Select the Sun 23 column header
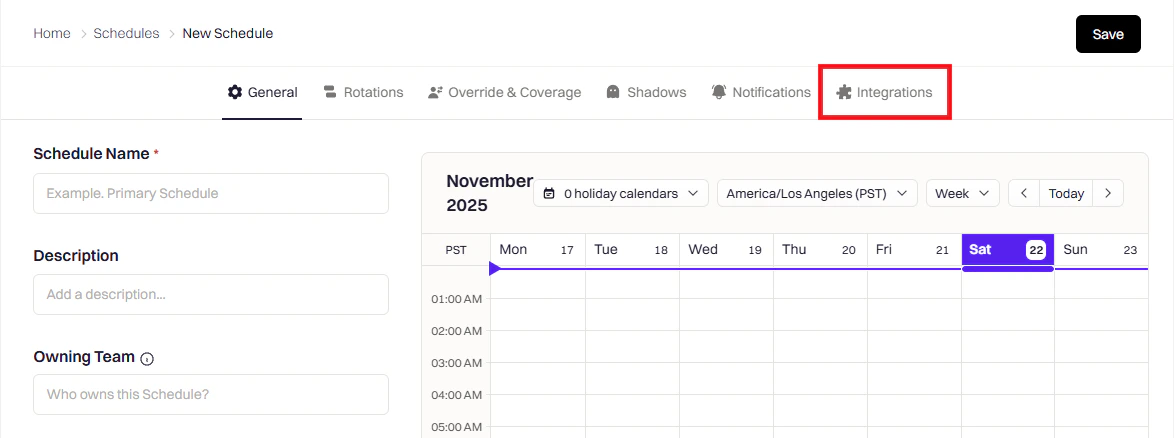 (1101, 249)
